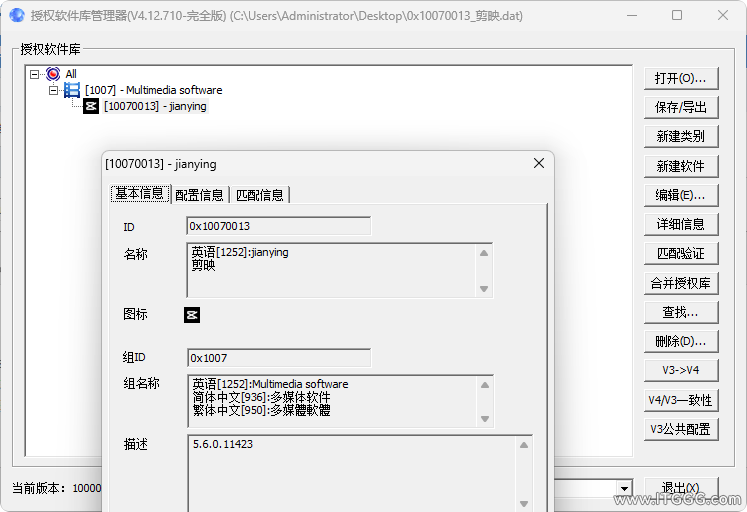747x512 pixels.
Task: Click the jianying tree item icon
Action: click(91, 106)
